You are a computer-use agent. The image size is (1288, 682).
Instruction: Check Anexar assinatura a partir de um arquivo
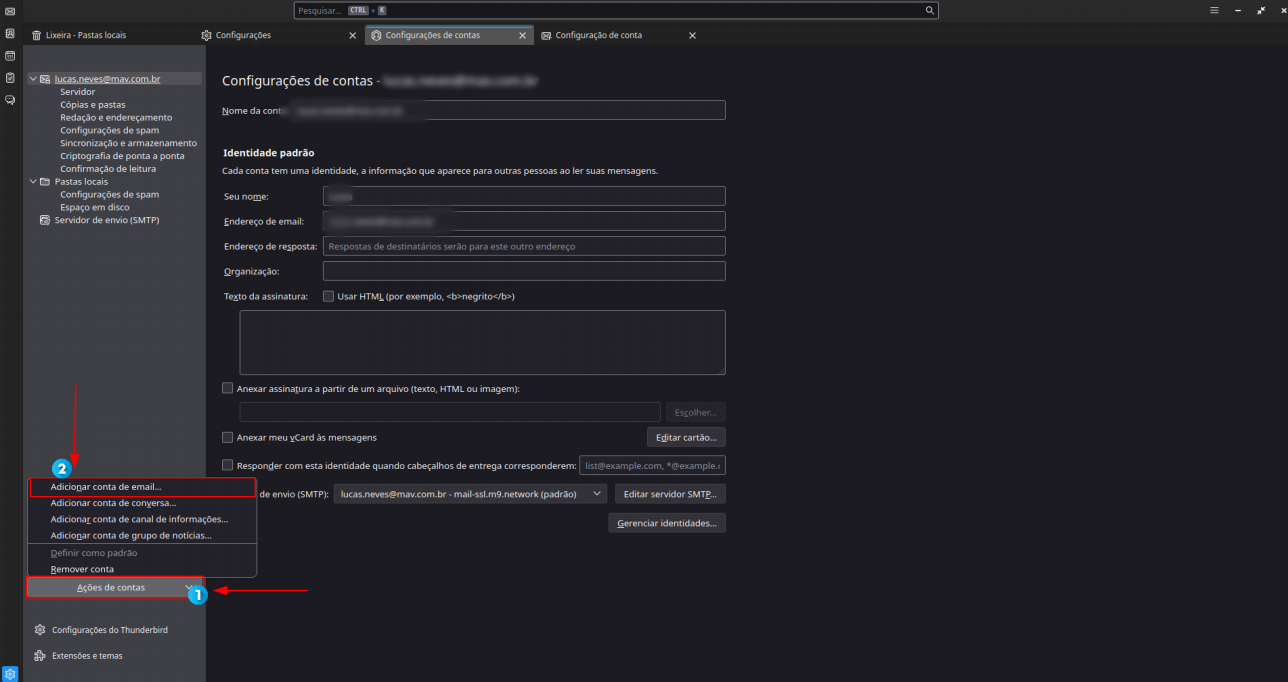(x=227, y=388)
